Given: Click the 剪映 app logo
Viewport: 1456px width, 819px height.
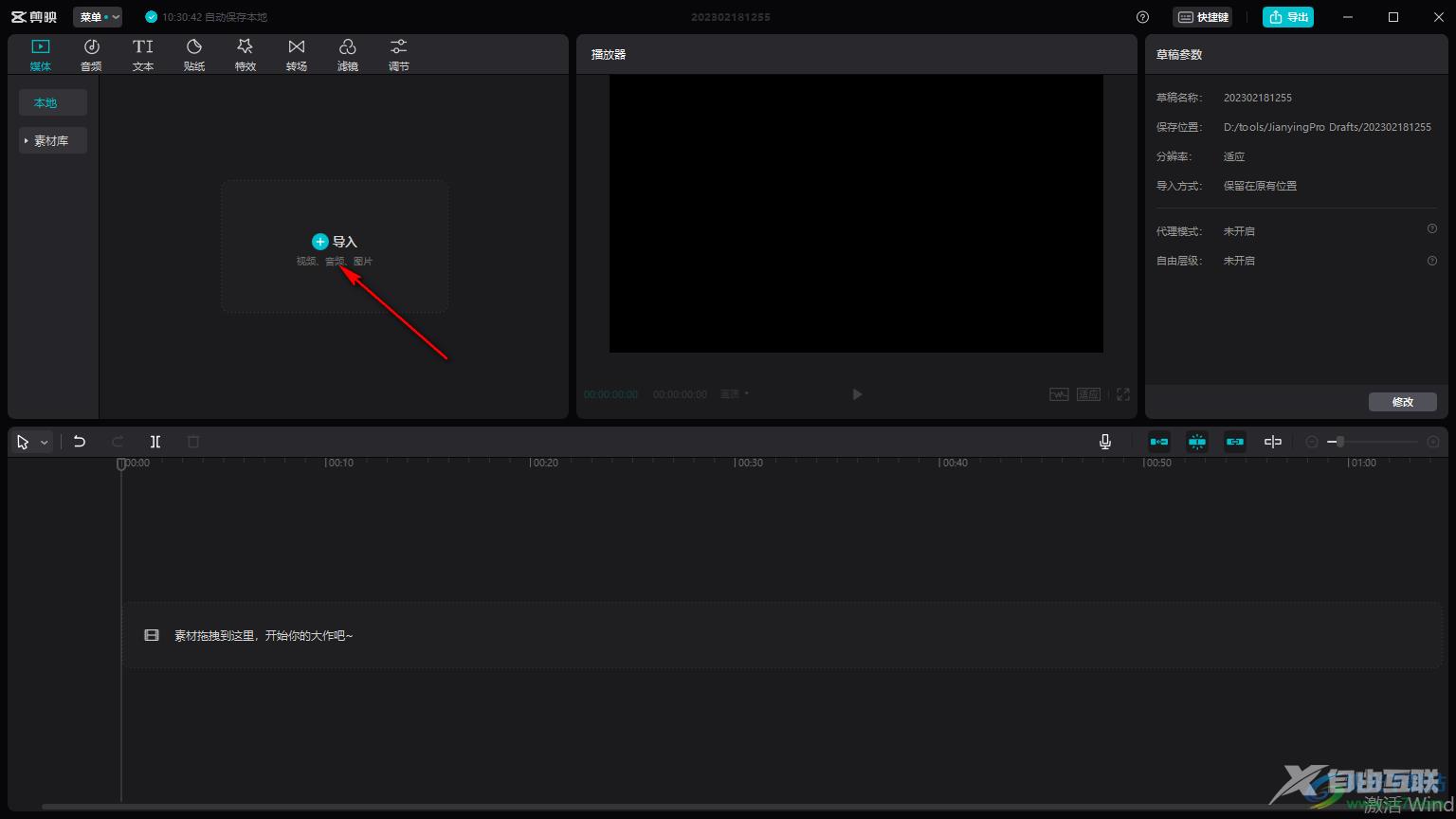Looking at the screenshot, I should tap(34, 17).
